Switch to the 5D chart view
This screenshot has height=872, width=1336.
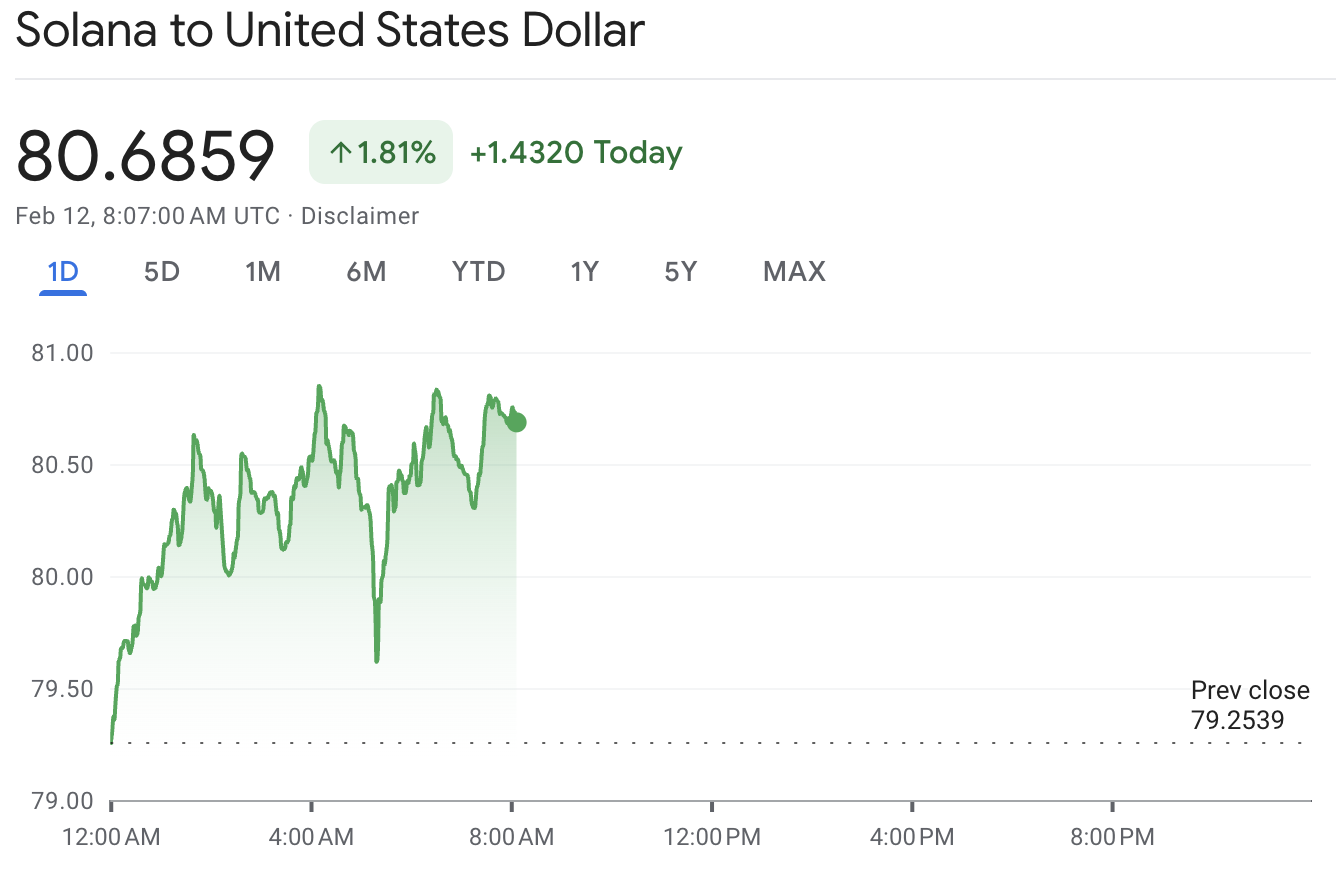[x=161, y=271]
